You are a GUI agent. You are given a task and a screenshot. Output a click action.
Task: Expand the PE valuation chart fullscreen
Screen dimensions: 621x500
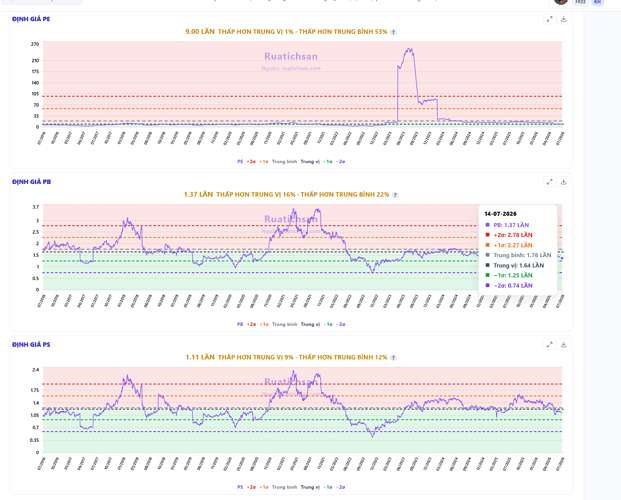coord(549,19)
